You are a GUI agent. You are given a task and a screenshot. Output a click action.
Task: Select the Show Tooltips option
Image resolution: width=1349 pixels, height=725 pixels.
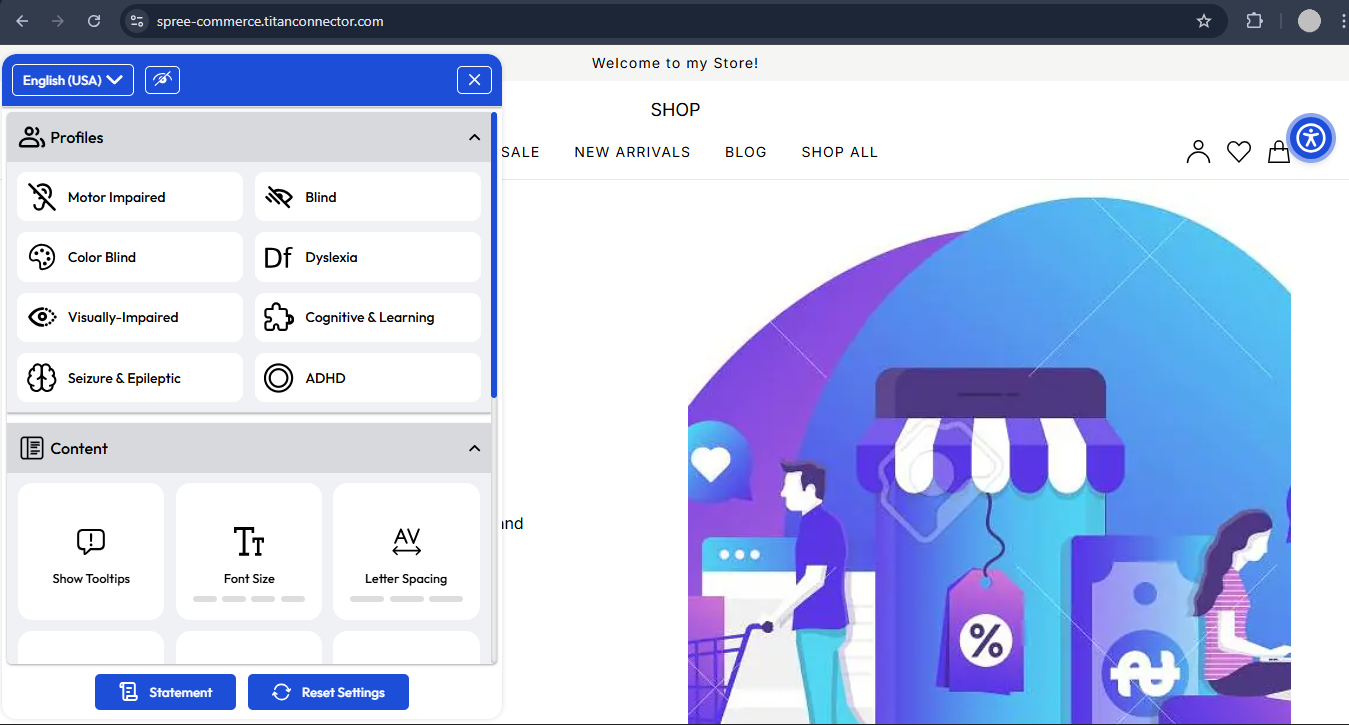pos(90,550)
